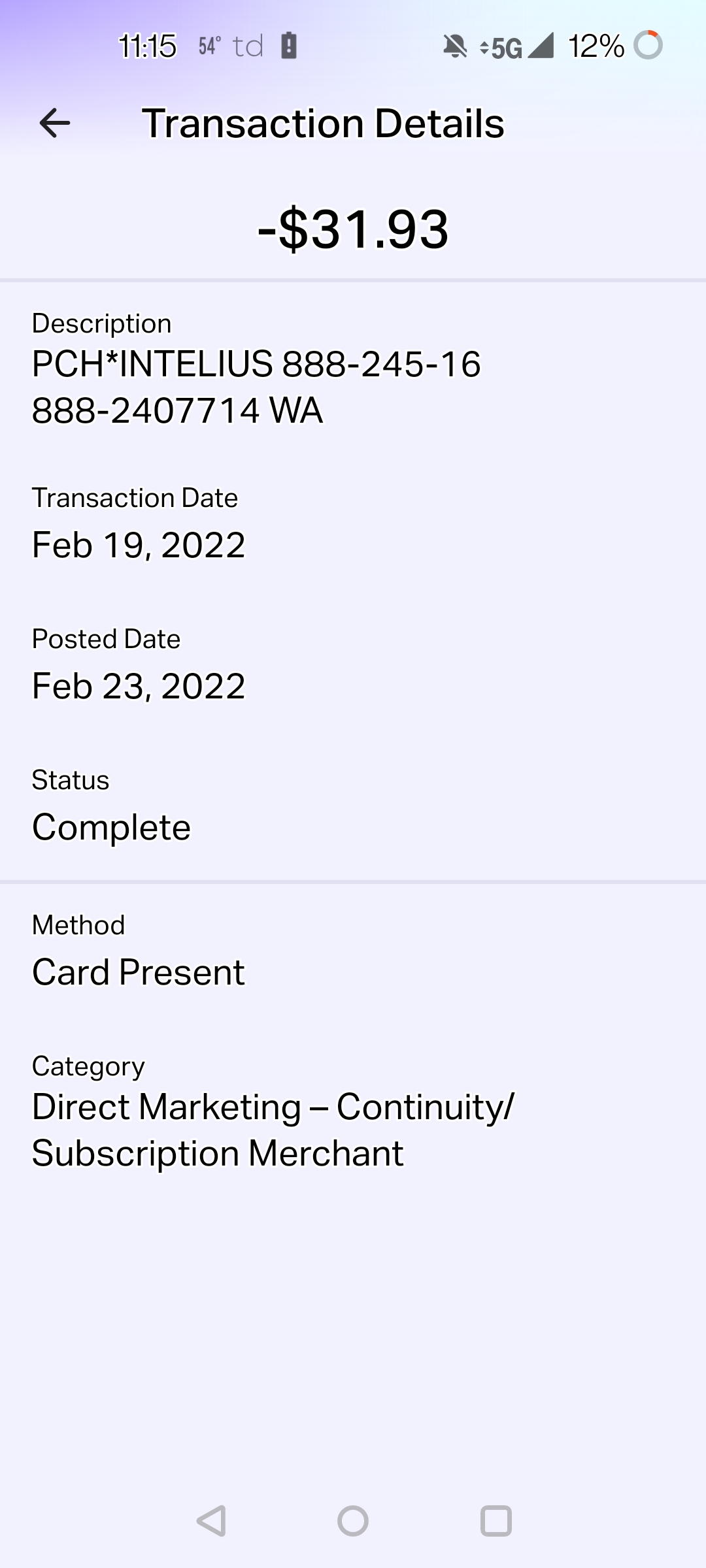
Task: Tap the posted date Feb 23, 2022
Action: (x=139, y=686)
